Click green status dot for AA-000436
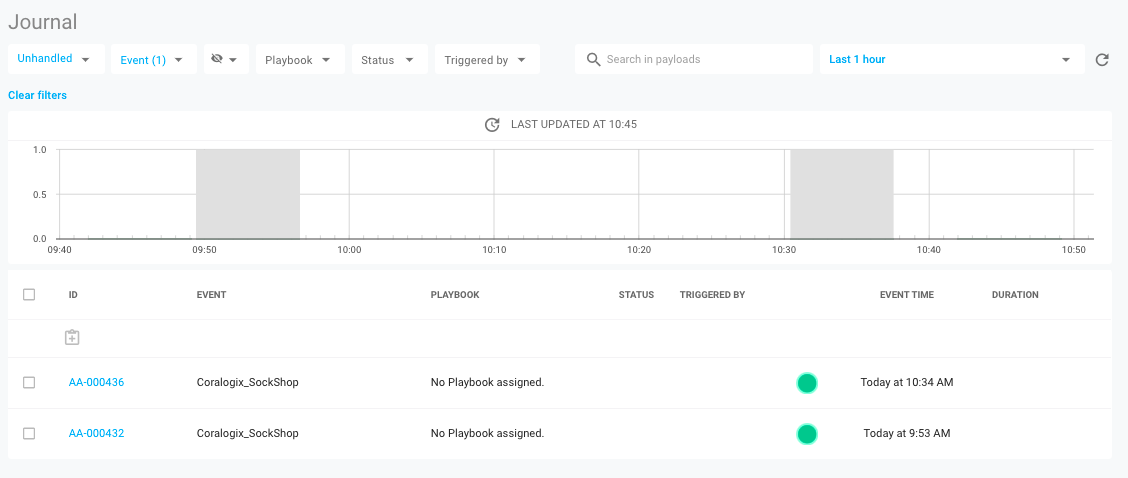 coord(807,383)
